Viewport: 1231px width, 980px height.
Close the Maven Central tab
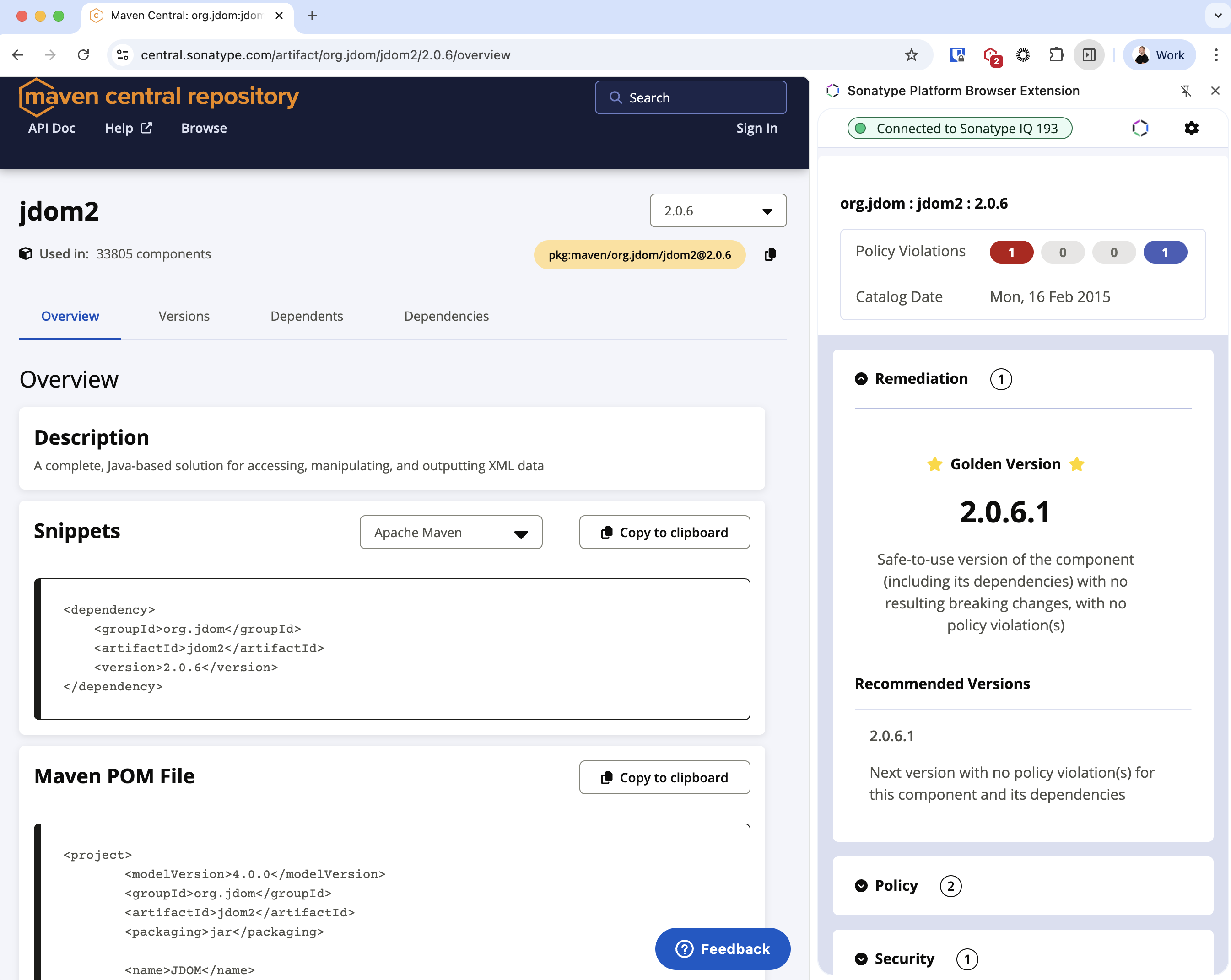[x=279, y=16]
